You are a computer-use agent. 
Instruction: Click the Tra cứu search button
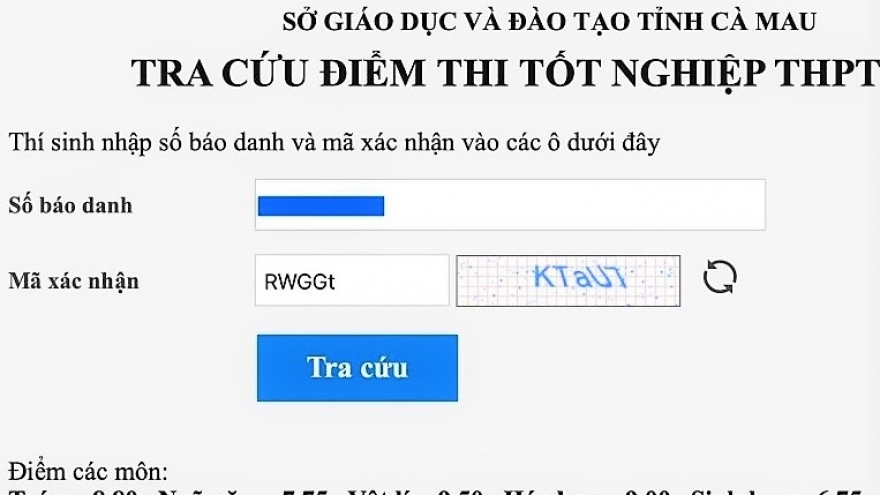pyautogui.click(x=358, y=368)
